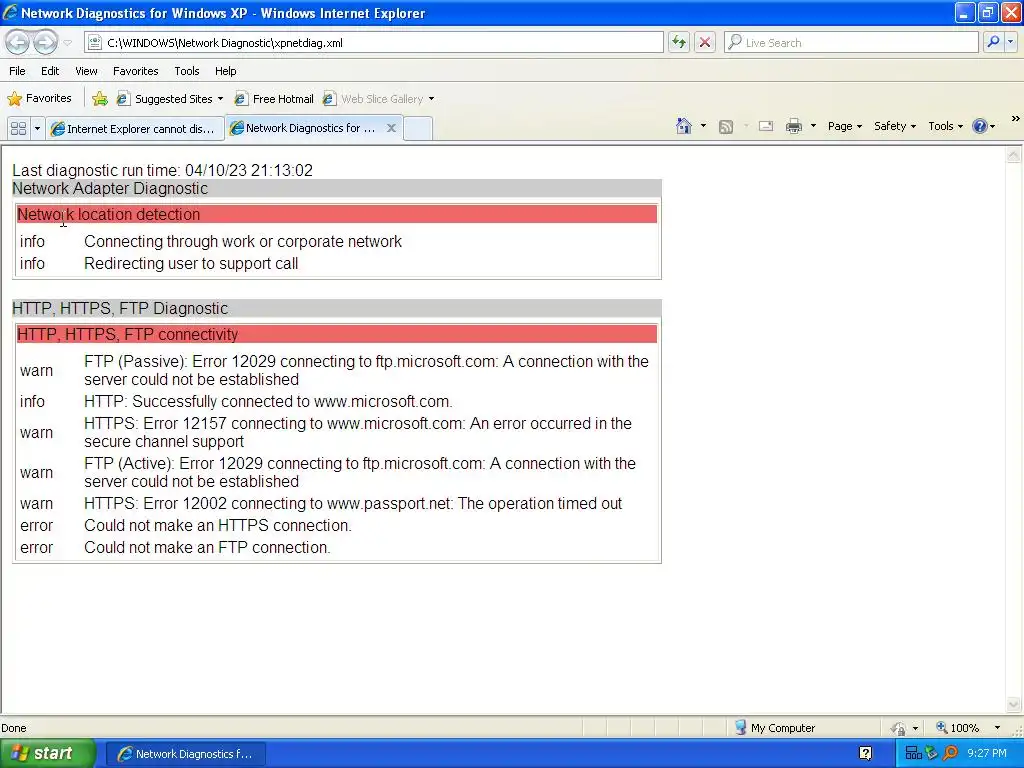Select the Network Diagnostics tab

coord(304,128)
